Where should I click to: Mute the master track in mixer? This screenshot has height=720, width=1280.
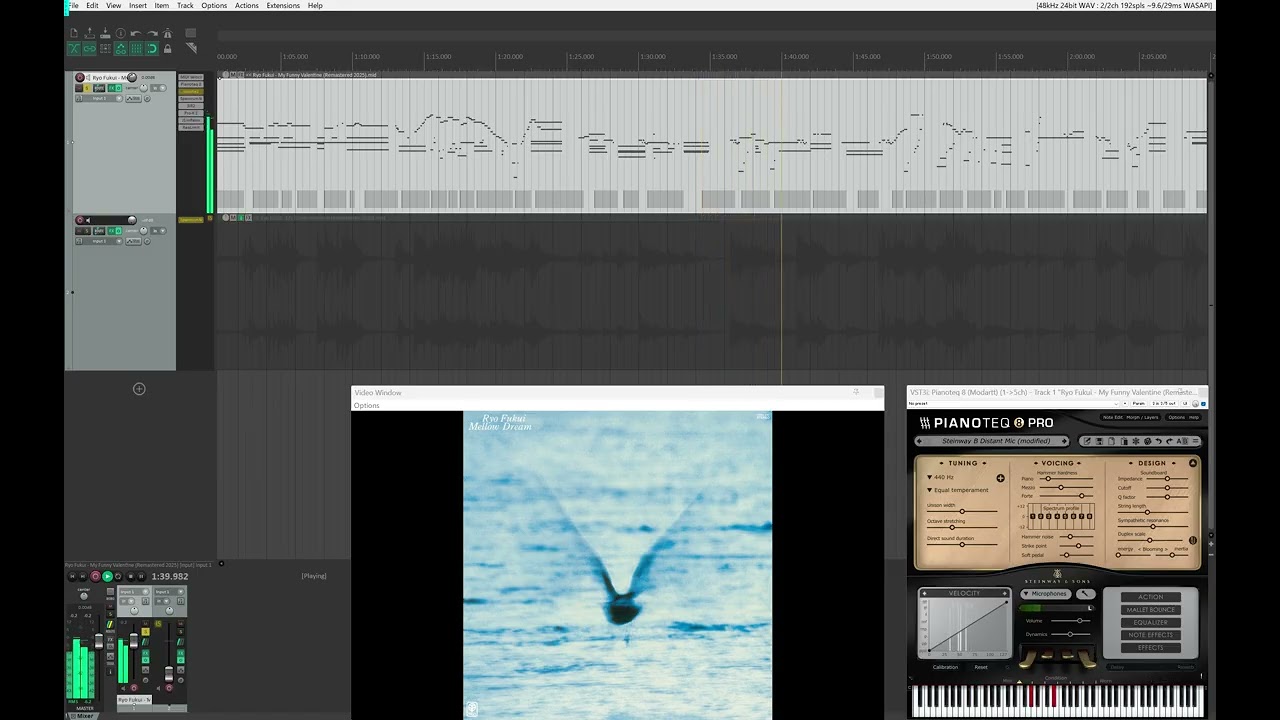(x=110, y=606)
